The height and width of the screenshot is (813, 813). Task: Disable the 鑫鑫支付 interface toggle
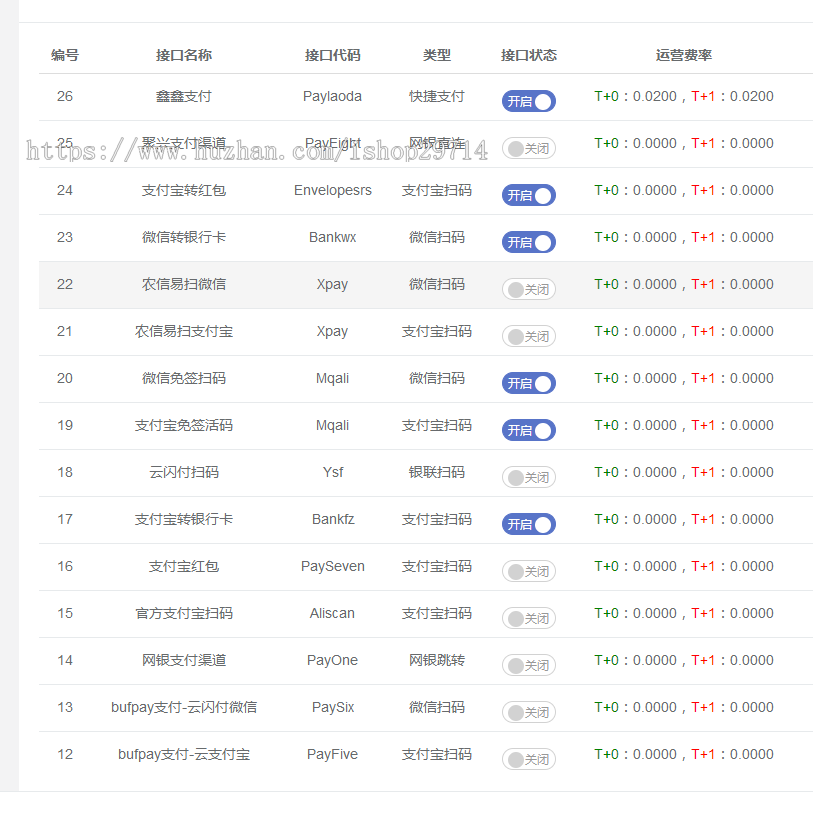click(x=528, y=101)
